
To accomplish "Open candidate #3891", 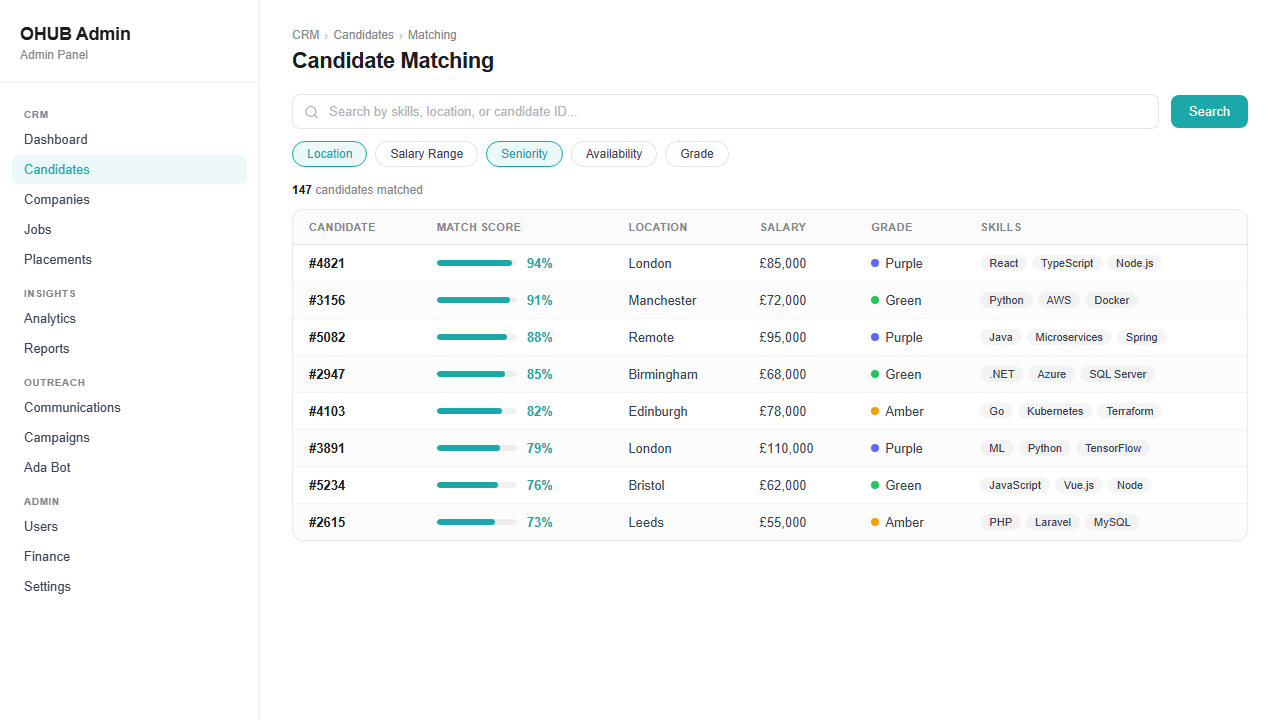I will 327,449.
